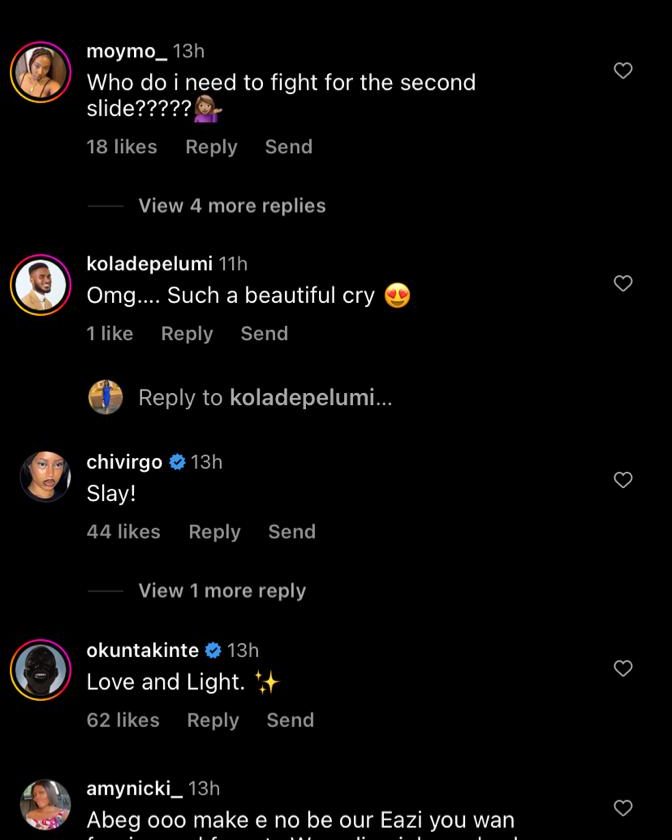Open chivirgo's profile avatar
The height and width of the screenshot is (840, 672).
tap(45, 477)
